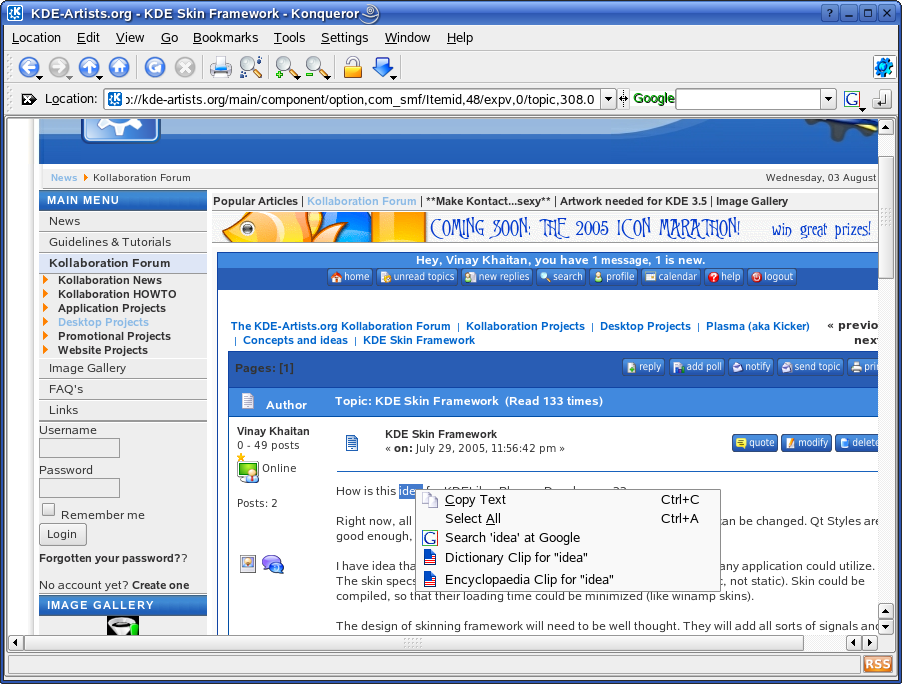Select Dictionary Clip for "idea"
The image size is (902, 684).
(x=568, y=557)
